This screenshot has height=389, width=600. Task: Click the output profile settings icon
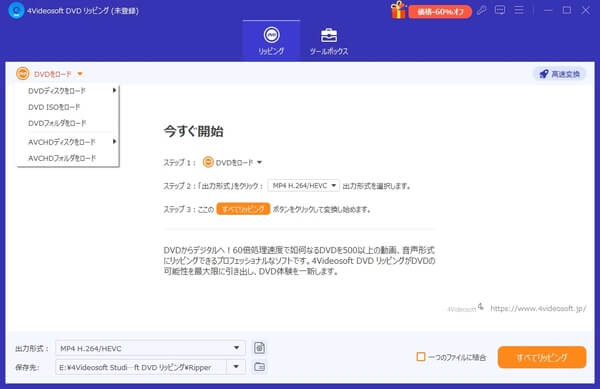pos(259,348)
